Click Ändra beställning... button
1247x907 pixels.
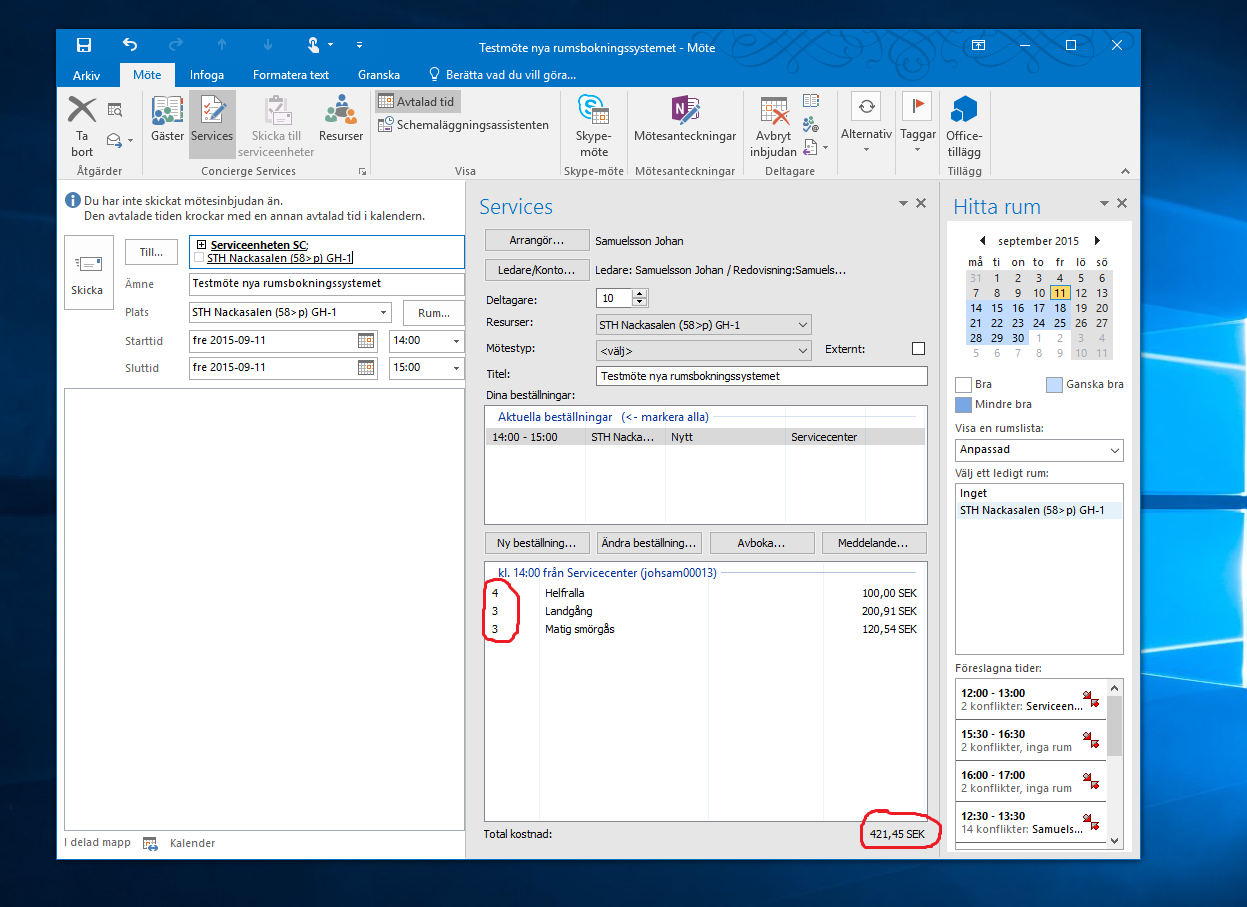(649, 543)
